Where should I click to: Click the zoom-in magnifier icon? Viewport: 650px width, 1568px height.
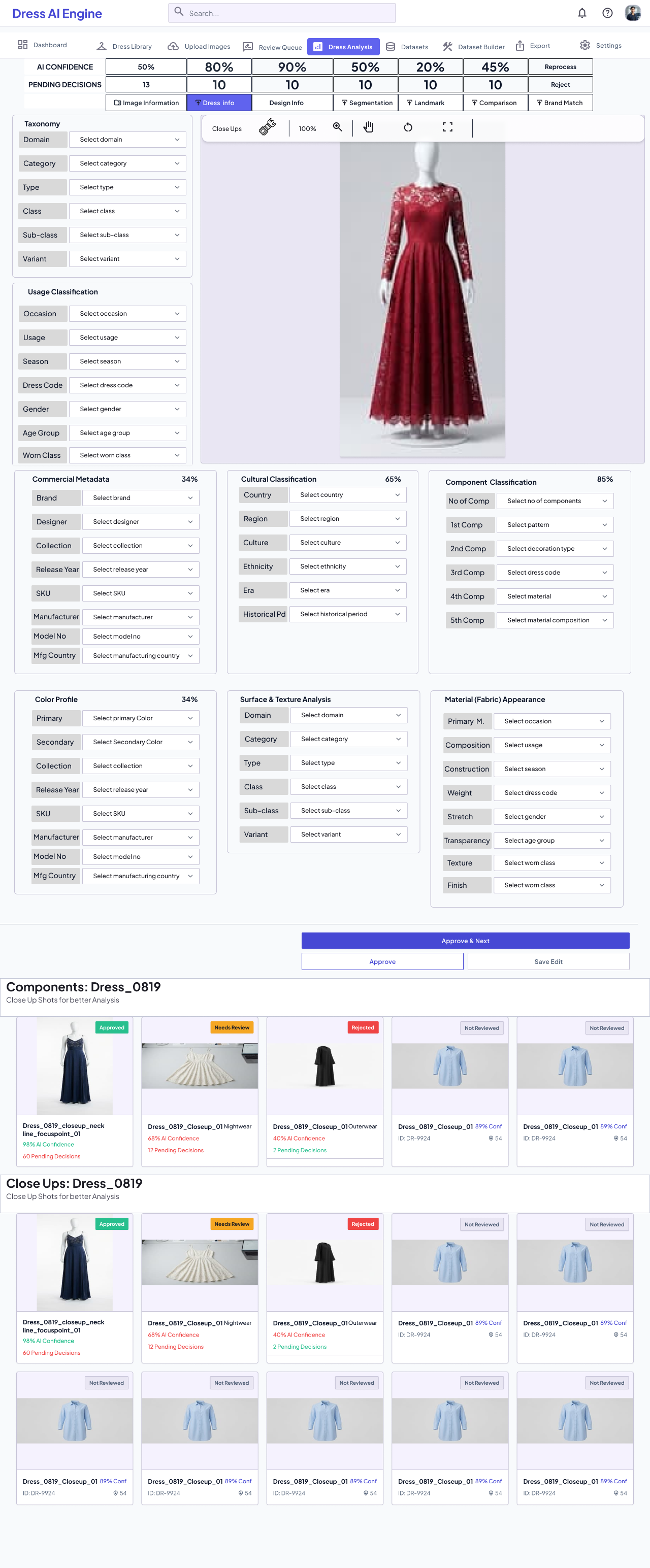tap(337, 127)
